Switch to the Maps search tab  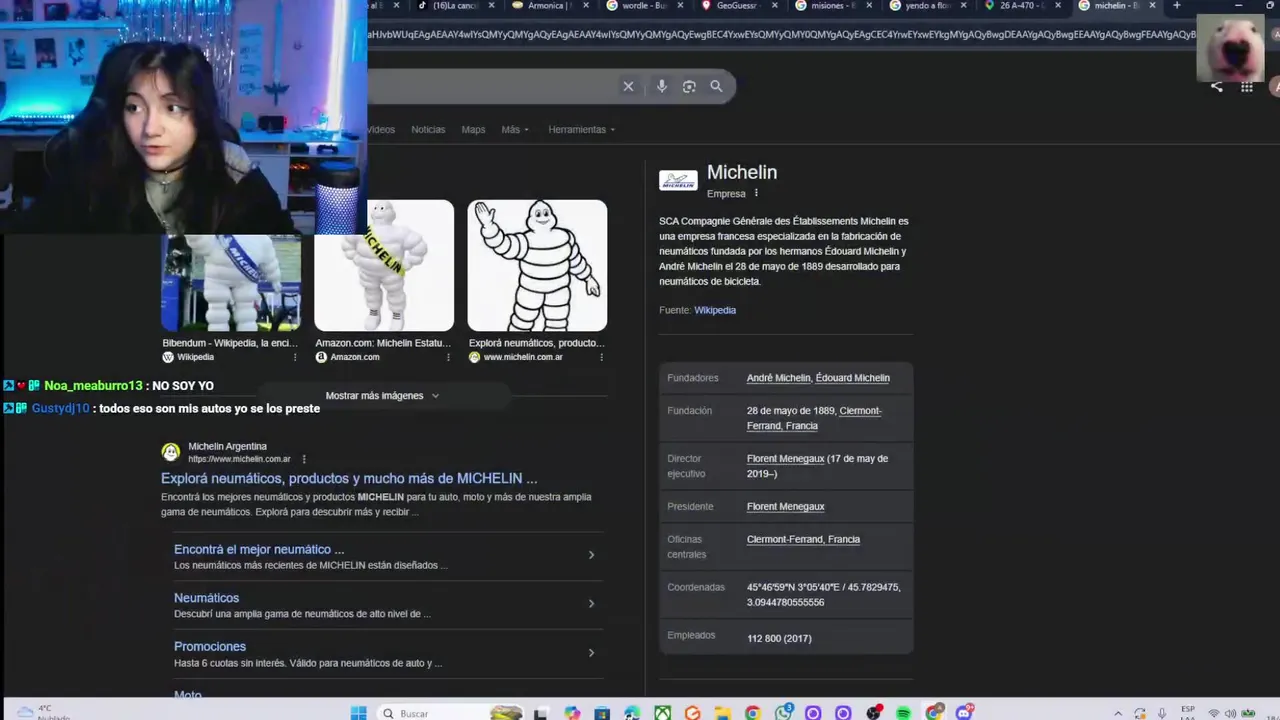pos(473,129)
